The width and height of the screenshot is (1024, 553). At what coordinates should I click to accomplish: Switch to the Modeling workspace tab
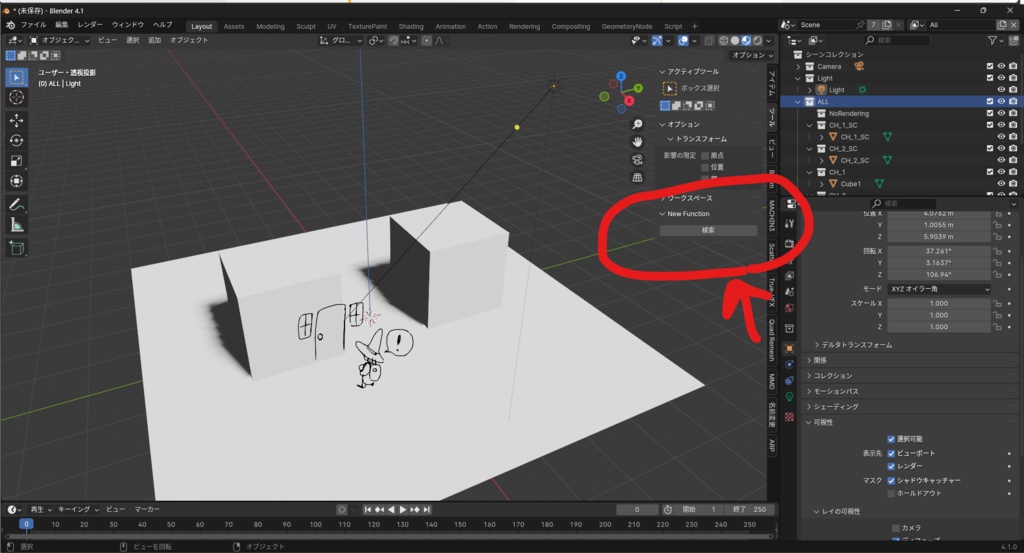(x=270, y=27)
